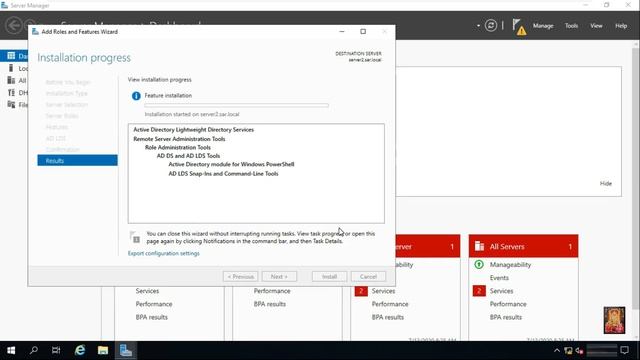Open the Help menu
The image size is (640, 360).
621,26
